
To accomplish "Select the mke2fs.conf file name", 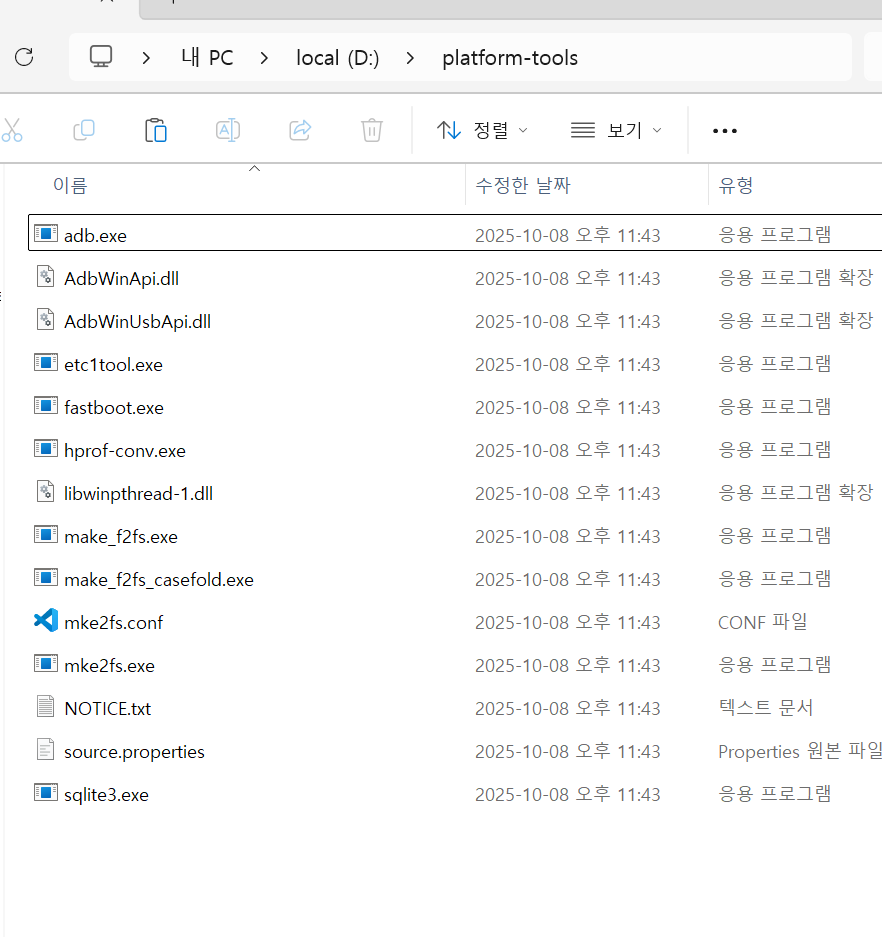I will [x=114, y=623].
